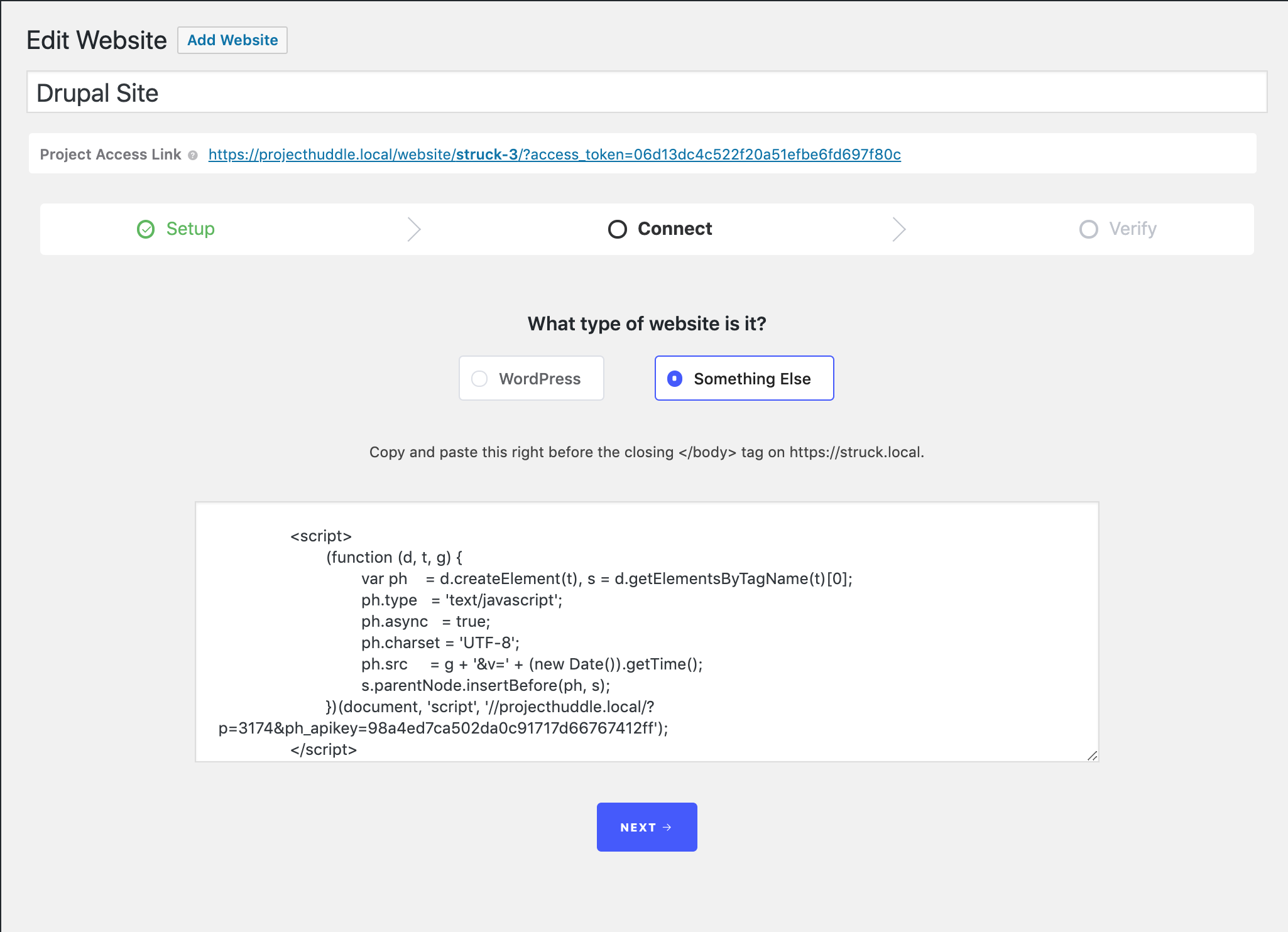Click the "What type of website" heading
1288x932 pixels.
coord(647,323)
